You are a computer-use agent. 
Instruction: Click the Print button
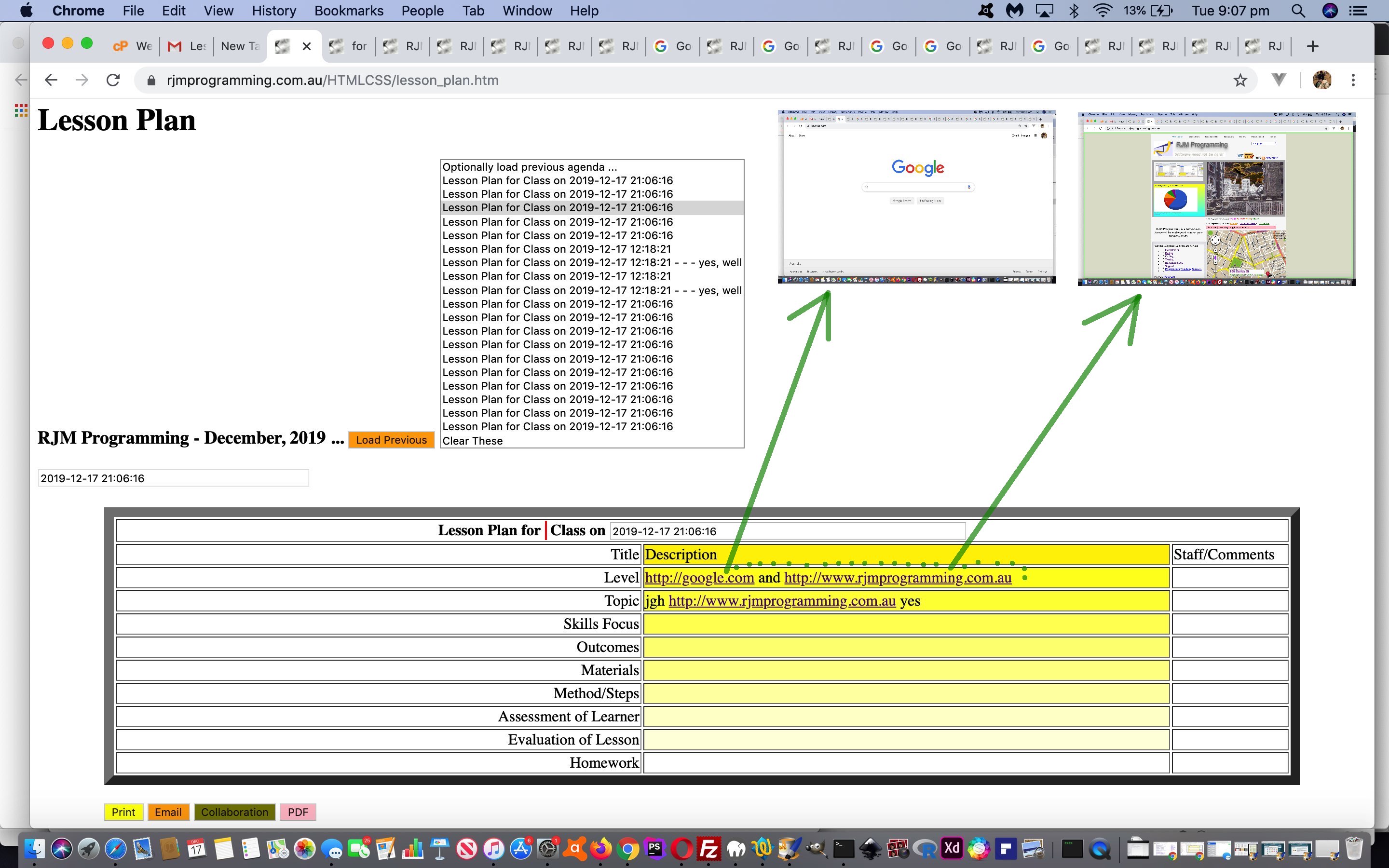[123, 811]
